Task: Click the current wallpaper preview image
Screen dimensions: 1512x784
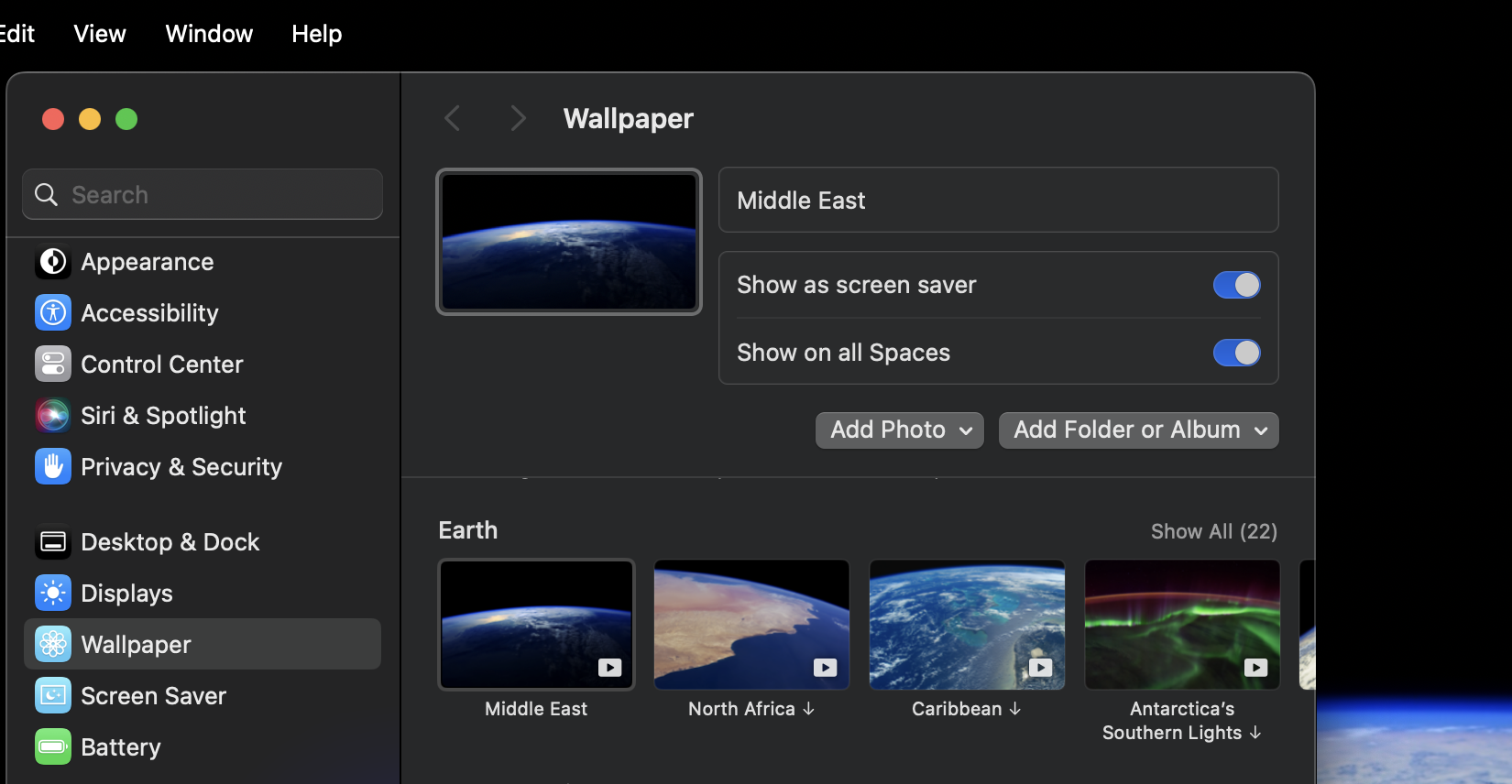Action: click(x=569, y=242)
